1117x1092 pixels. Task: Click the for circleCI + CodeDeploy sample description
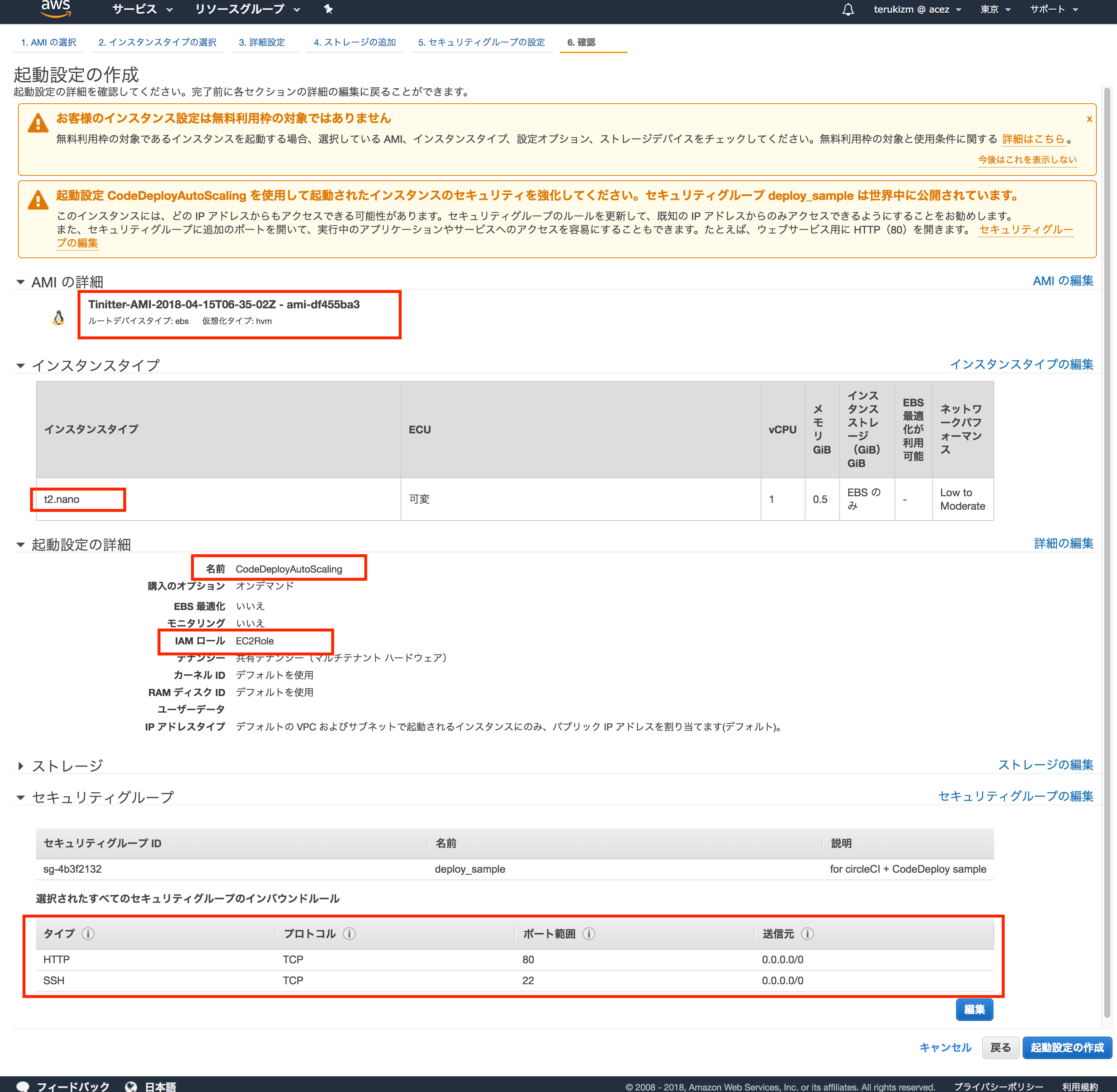click(908, 869)
